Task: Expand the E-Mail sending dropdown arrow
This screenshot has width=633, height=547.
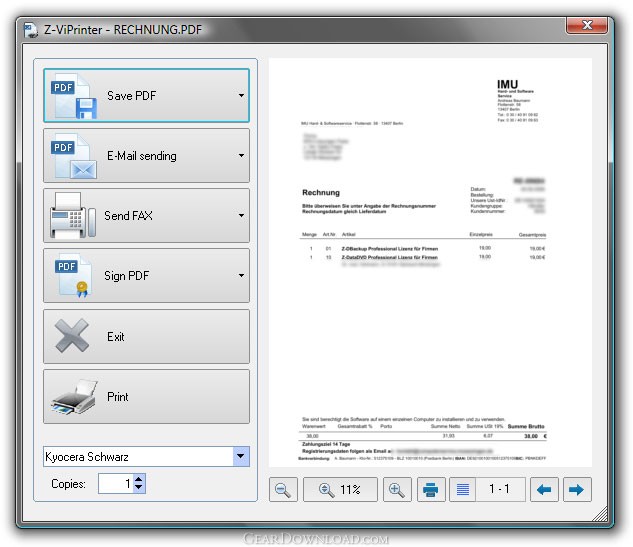Action: click(x=241, y=155)
